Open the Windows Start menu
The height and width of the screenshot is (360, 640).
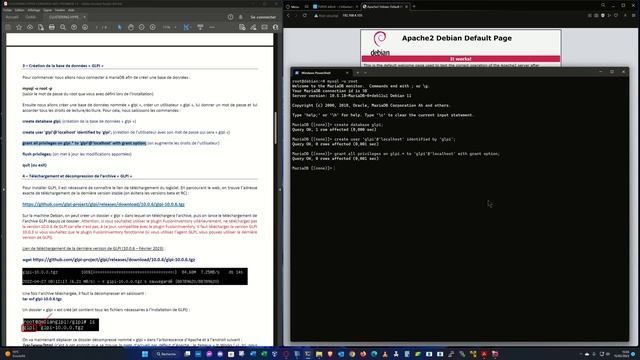tap(145, 354)
